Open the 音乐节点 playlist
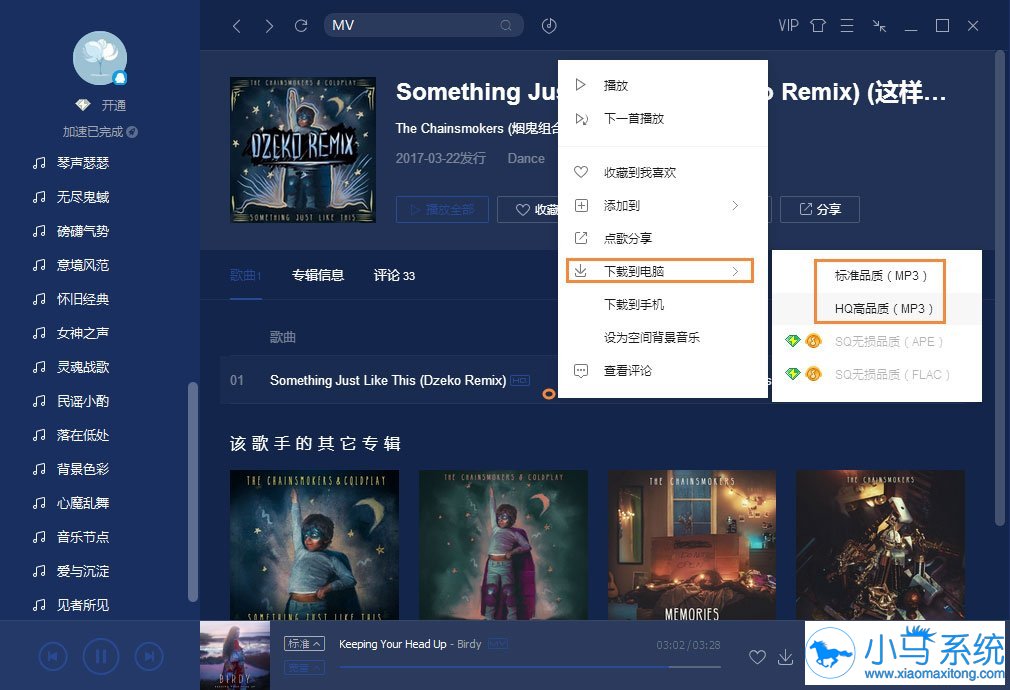The image size is (1010, 690). pos(82,537)
